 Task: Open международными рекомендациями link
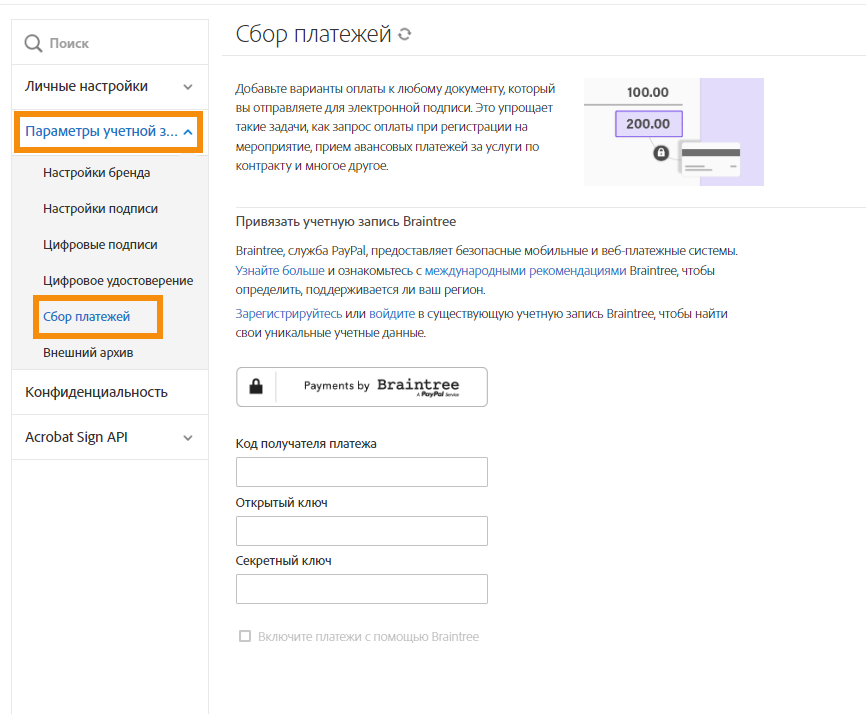click(525, 271)
